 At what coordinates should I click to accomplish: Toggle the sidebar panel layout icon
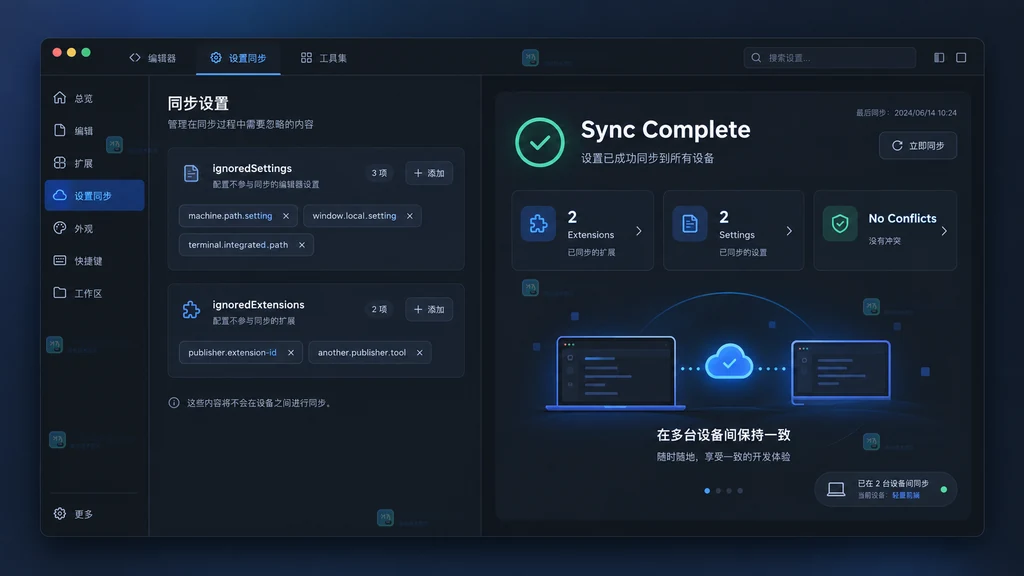pyautogui.click(x=939, y=57)
